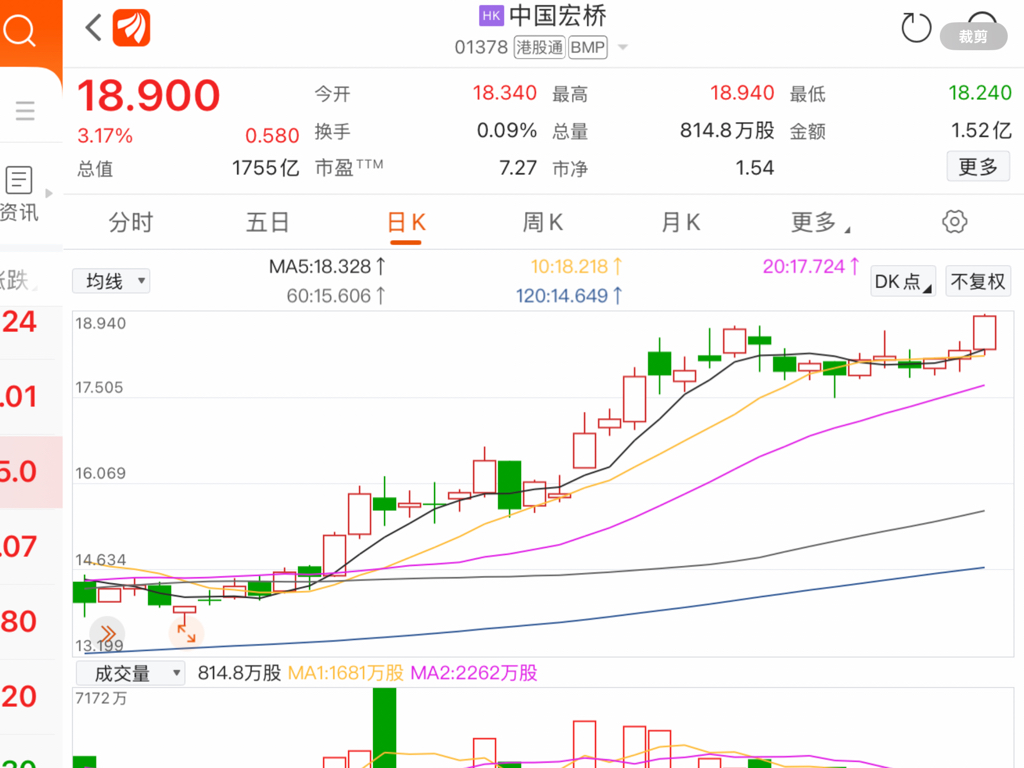Open the 均线 indicator dropdown
This screenshot has width=1024, height=768.
click(x=111, y=281)
